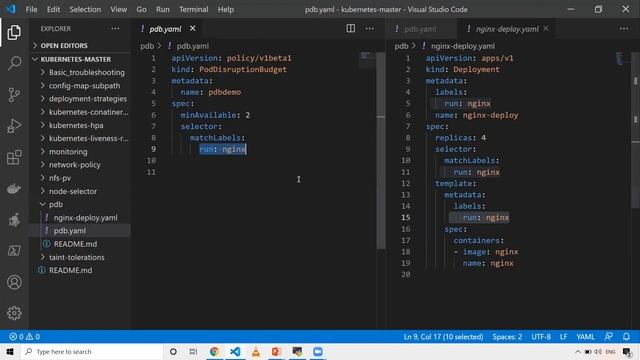
Task: Open the Windows Start menu
Action: pos(10,351)
